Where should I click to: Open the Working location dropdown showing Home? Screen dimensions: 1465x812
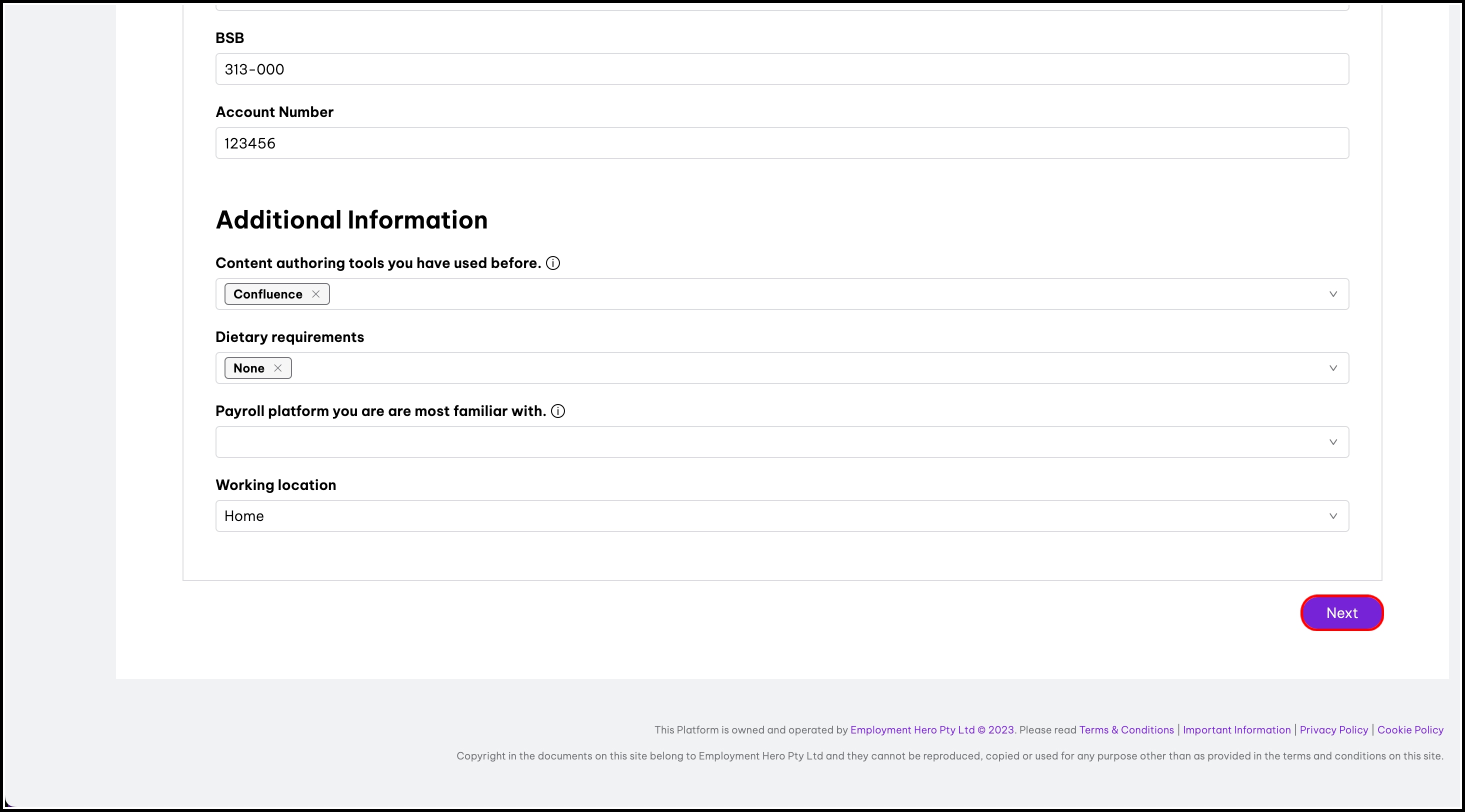tap(781, 515)
